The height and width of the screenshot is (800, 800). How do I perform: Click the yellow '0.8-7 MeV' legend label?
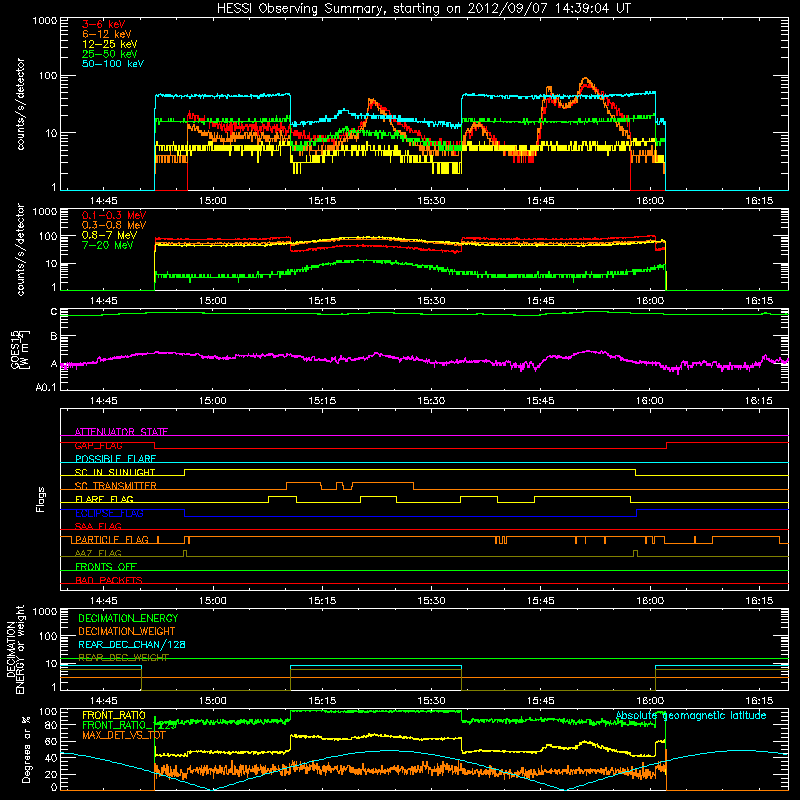109,235
